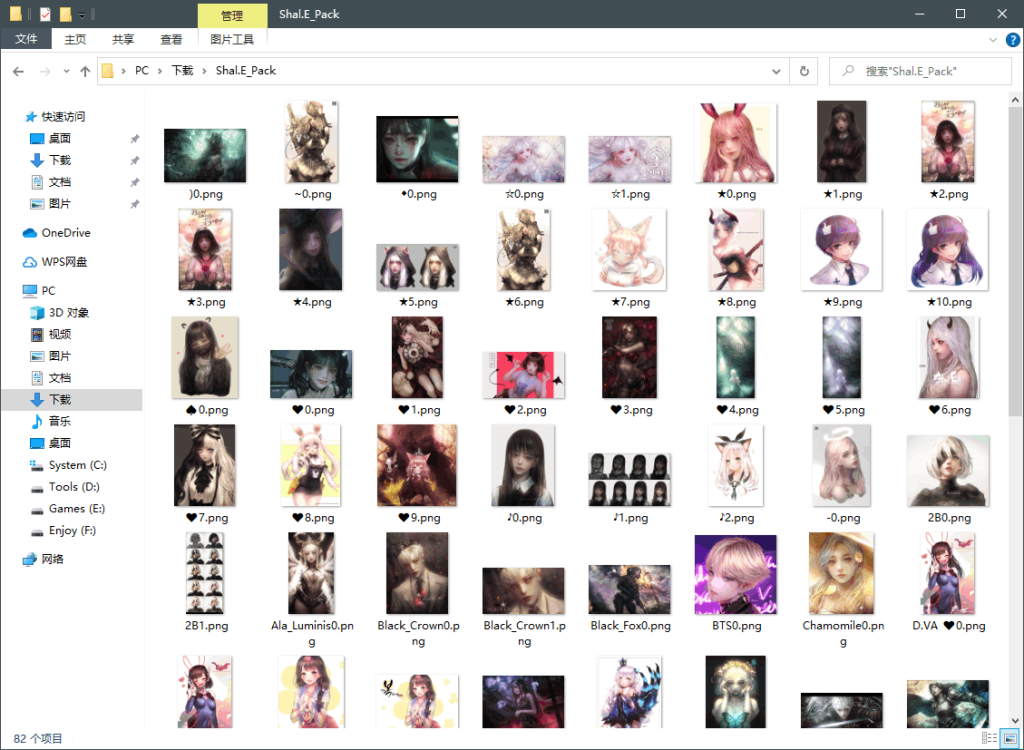
Task: Open the 文件 menu
Action: pyautogui.click(x=26, y=39)
